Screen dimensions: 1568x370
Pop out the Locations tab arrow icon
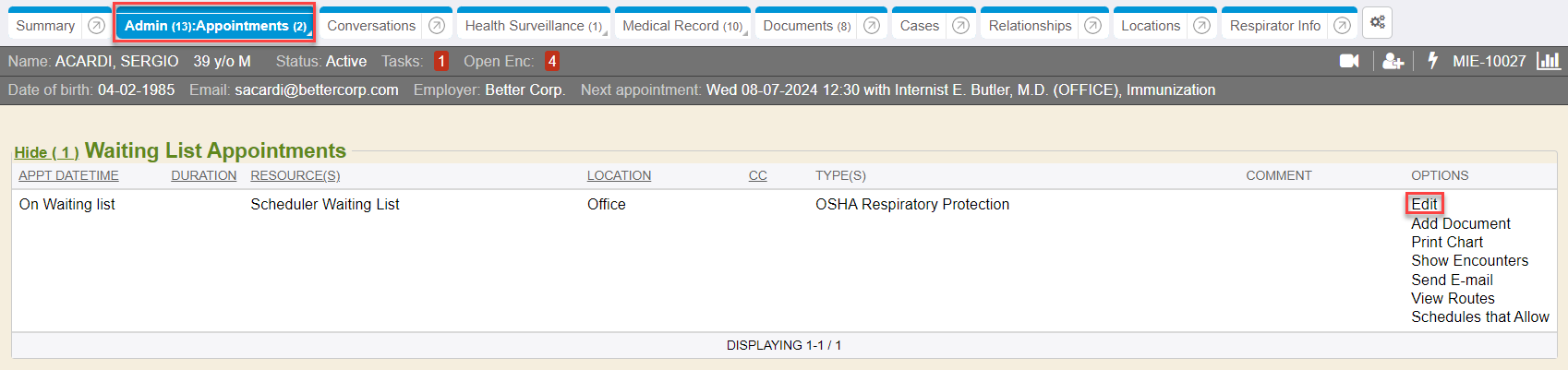click(x=1201, y=26)
